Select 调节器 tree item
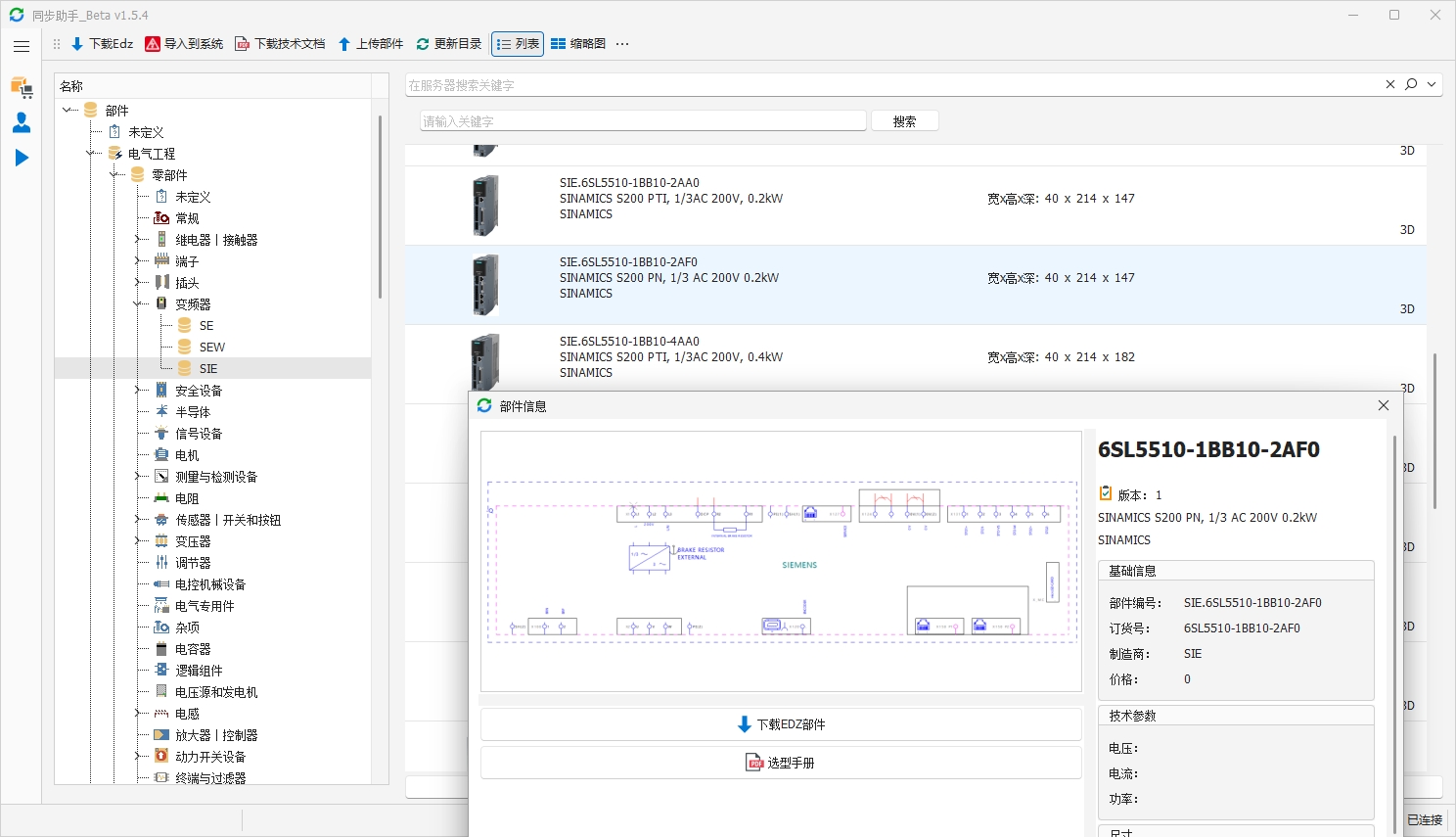The image size is (1456, 837). click(x=193, y=562)
